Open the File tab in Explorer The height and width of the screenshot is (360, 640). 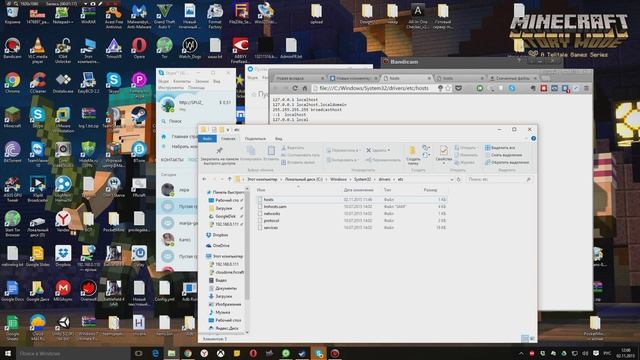(207, 139)
